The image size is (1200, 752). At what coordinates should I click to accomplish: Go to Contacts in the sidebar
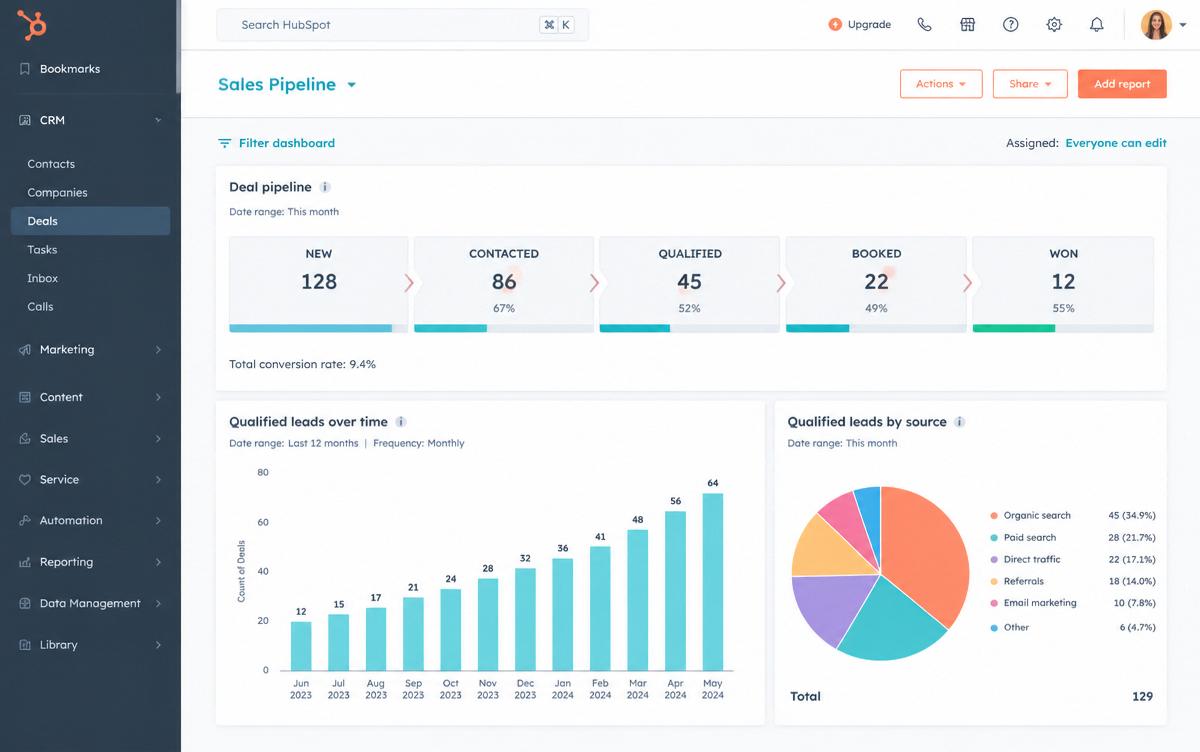point(51,164)
